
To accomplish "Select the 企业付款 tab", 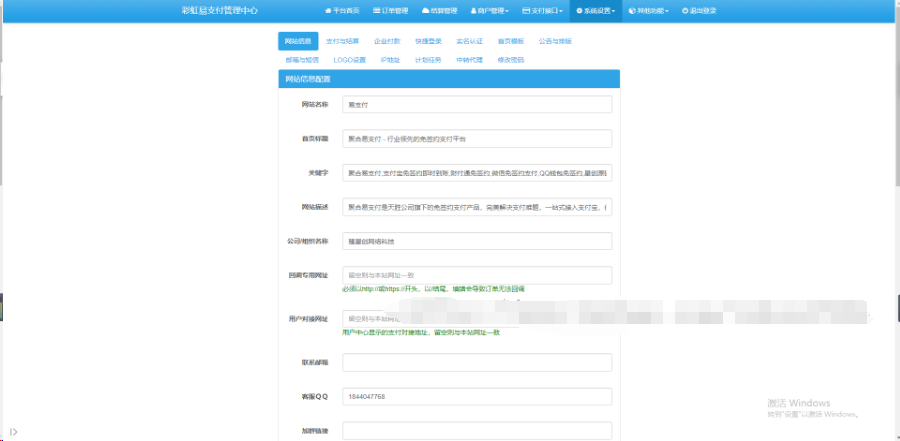I will pos(387,41).
